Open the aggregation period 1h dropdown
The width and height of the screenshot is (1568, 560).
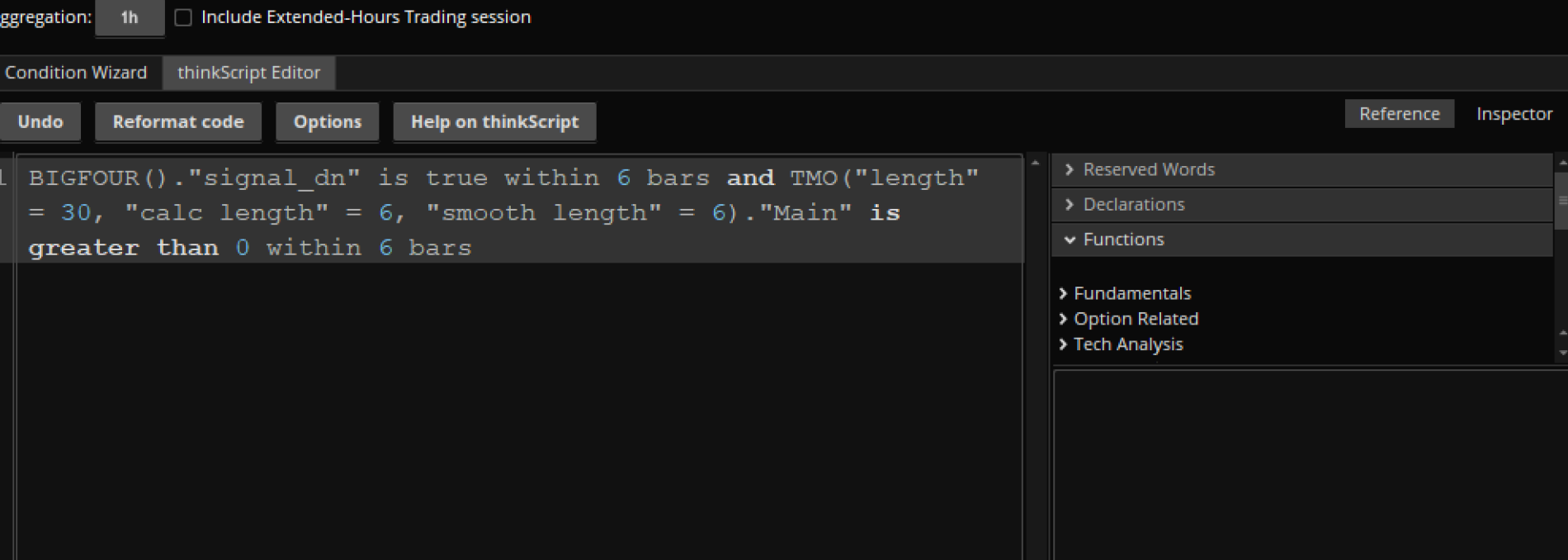pos(130,17)
